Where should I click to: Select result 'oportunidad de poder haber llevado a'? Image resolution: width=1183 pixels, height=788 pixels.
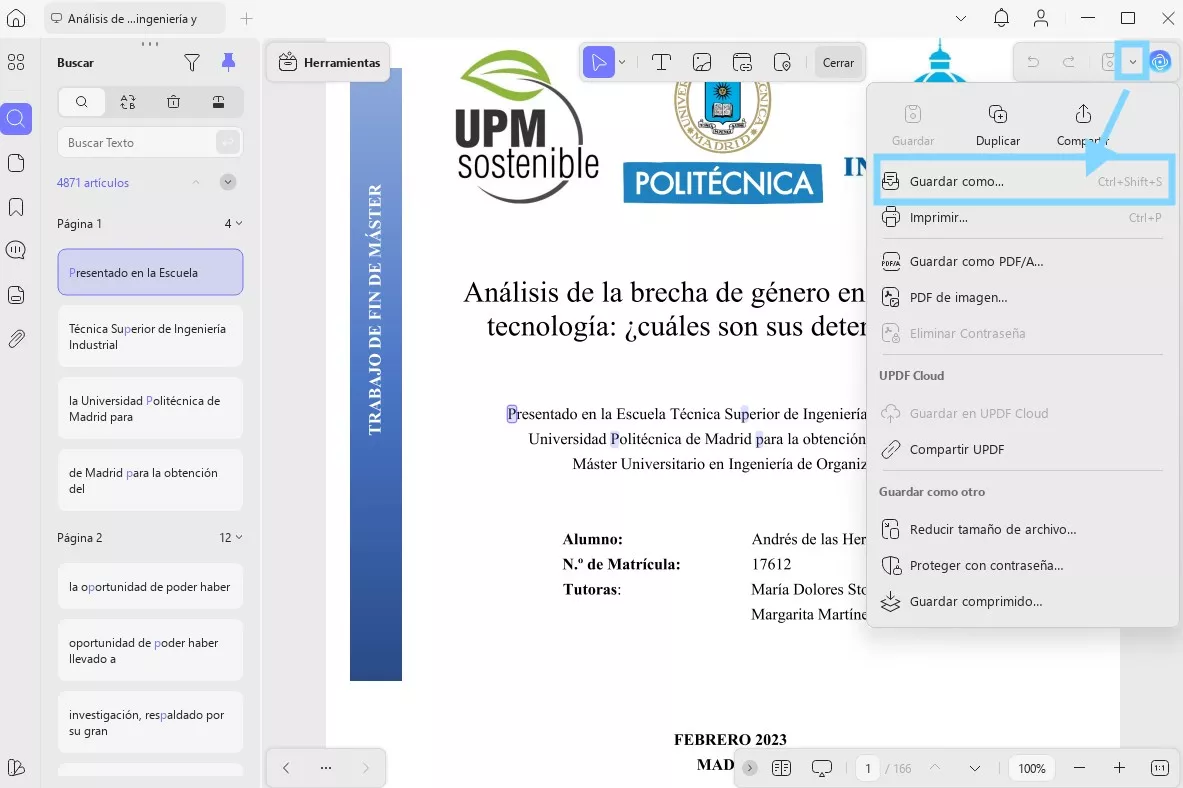click(x=150, y=651)
